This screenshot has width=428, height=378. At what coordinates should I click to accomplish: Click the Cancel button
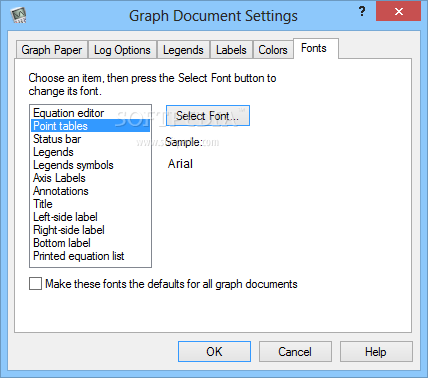point(295,351)
